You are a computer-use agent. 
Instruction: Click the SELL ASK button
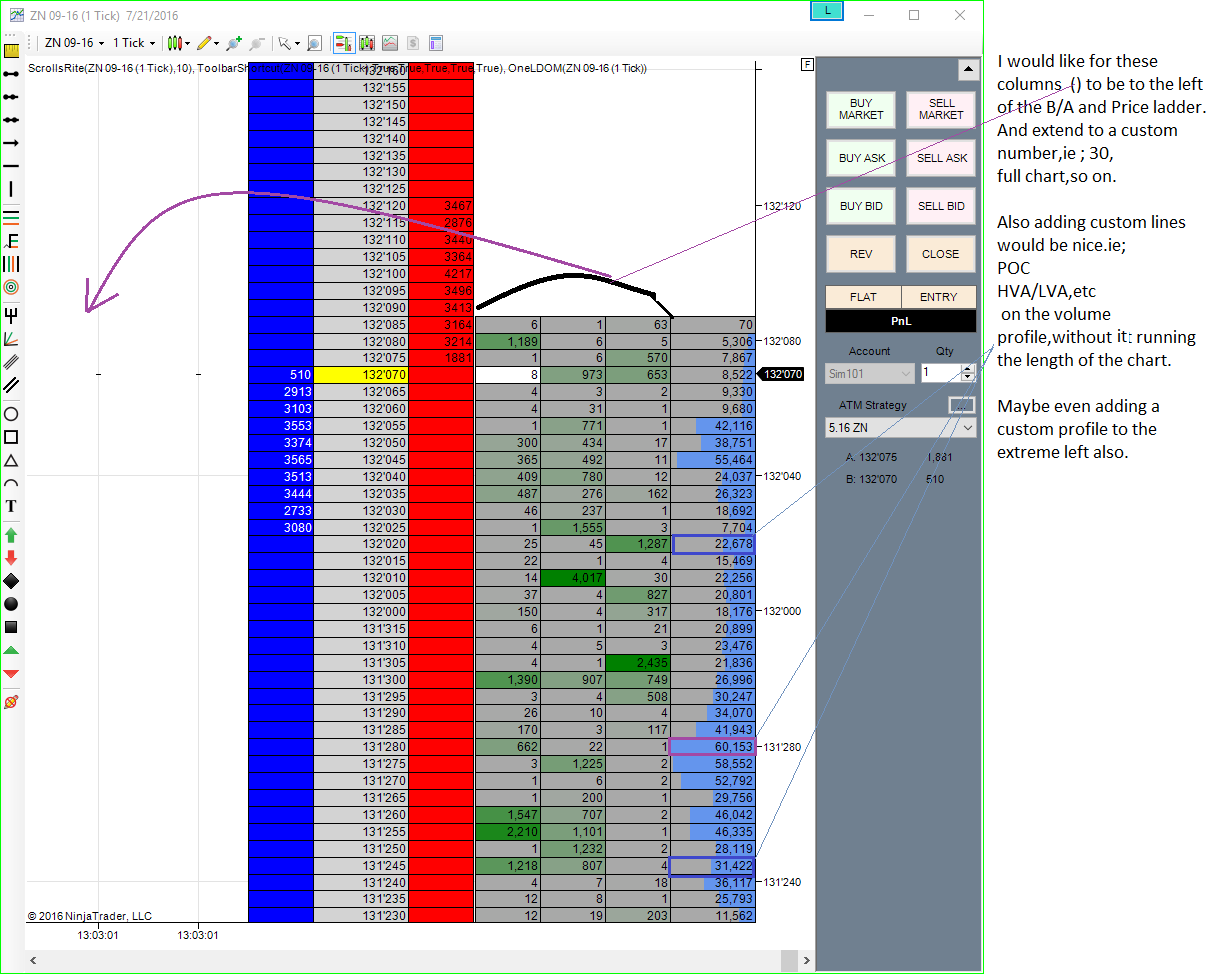941,158
